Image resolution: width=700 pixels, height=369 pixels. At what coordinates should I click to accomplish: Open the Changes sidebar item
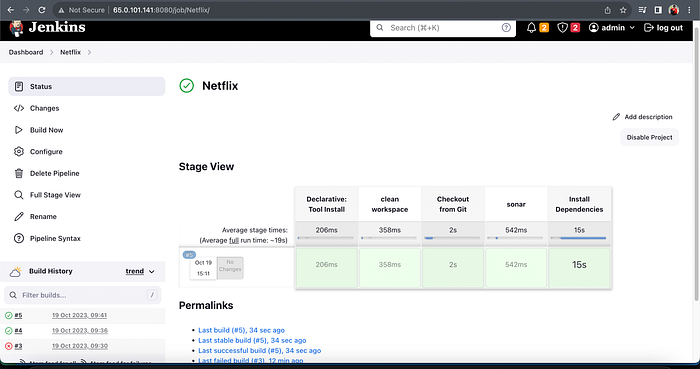(x=87, y=108)
